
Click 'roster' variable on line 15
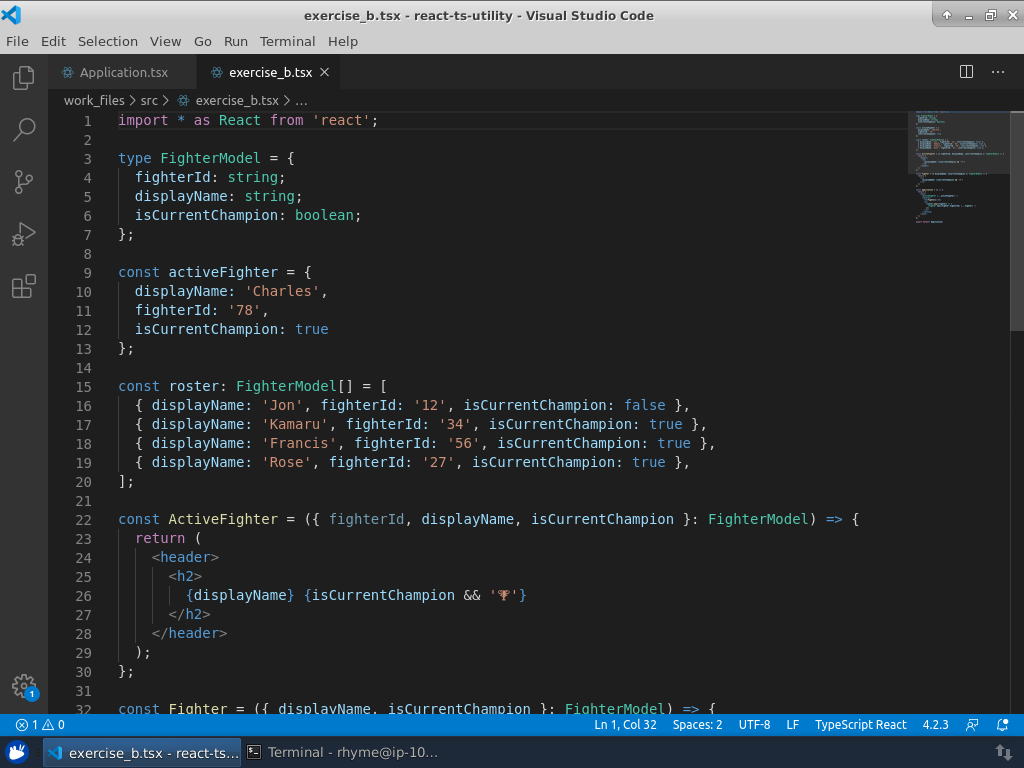[194, 387]
